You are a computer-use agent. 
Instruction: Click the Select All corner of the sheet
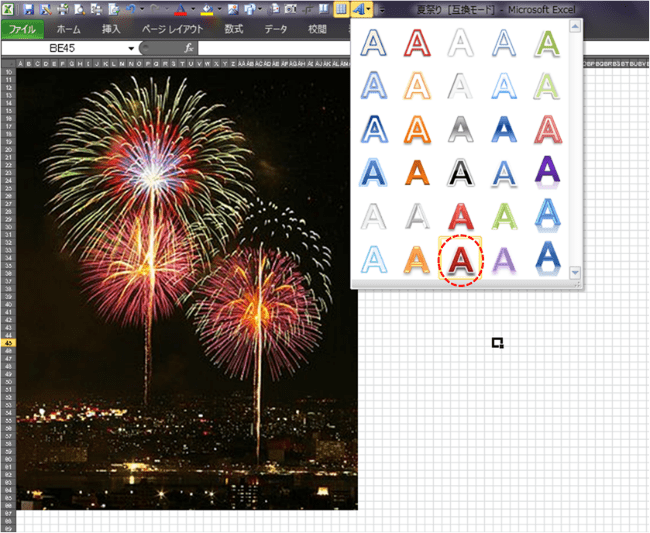point(8,63)
